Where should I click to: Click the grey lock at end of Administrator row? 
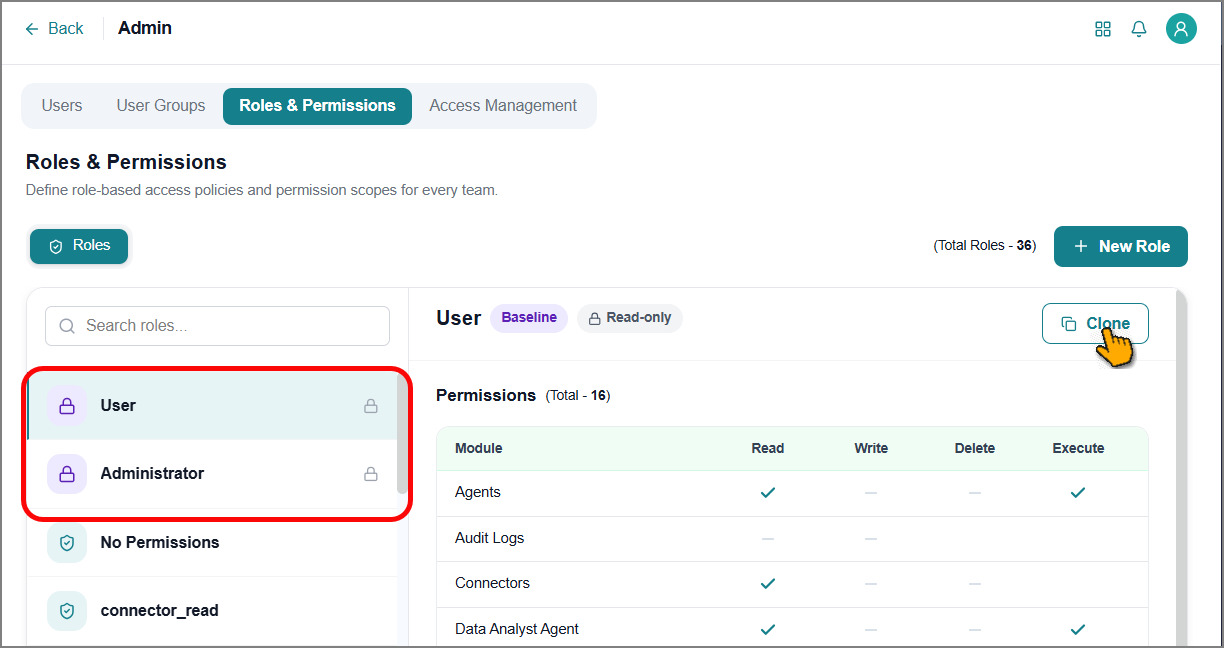click(371, 474)
